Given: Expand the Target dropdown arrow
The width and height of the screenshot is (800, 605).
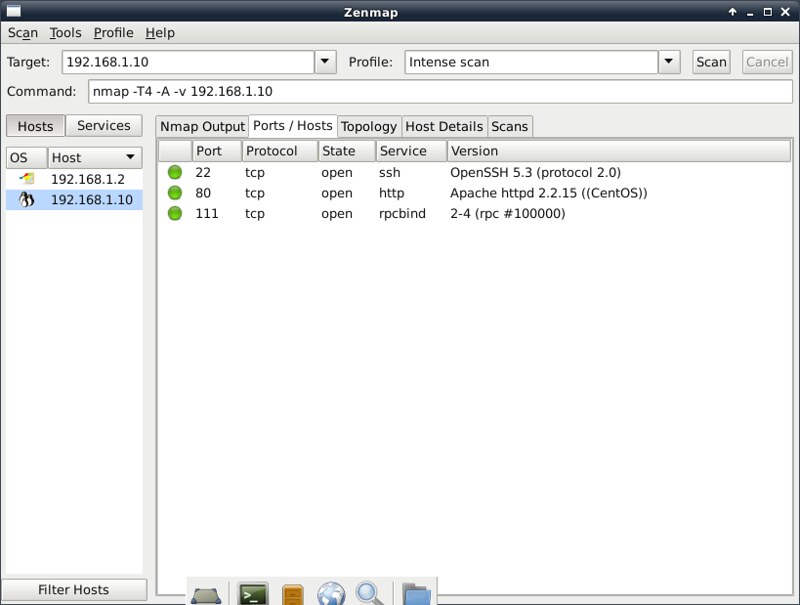Looking at the screenshot, I should point(325,62).
